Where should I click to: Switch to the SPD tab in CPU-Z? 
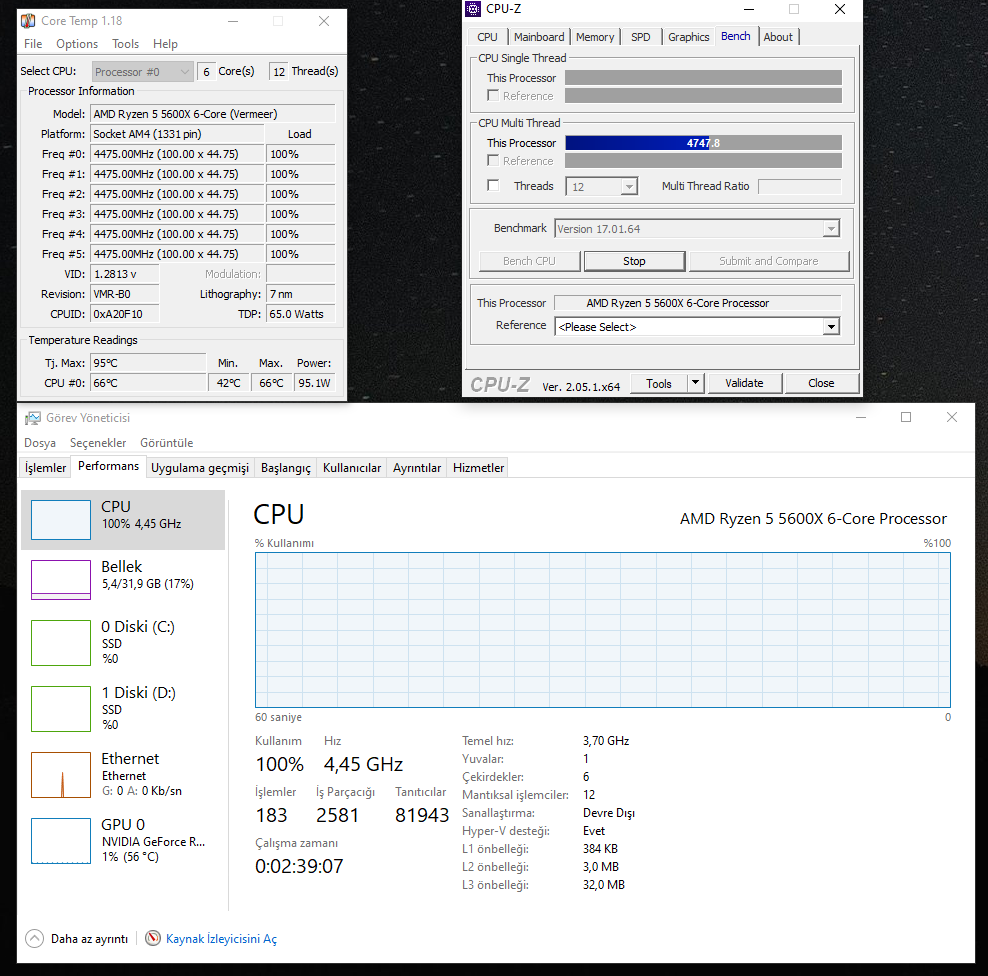coord(640,37)
